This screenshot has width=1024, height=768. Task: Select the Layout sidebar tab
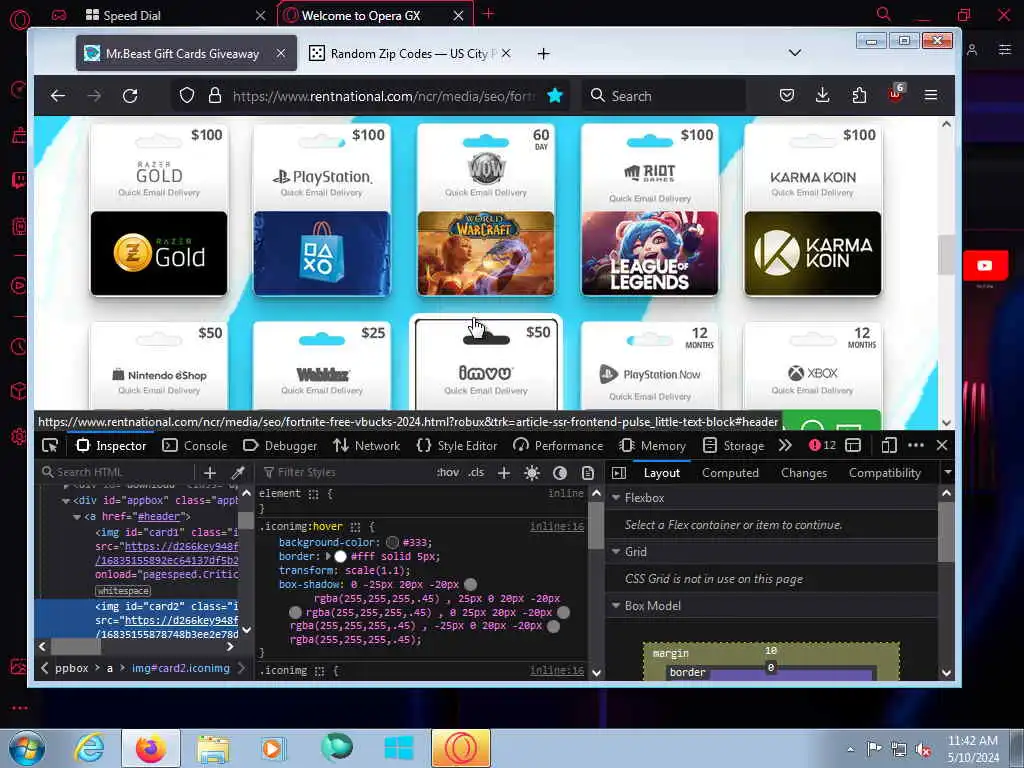pyautogui.click(x=662, y=473)
